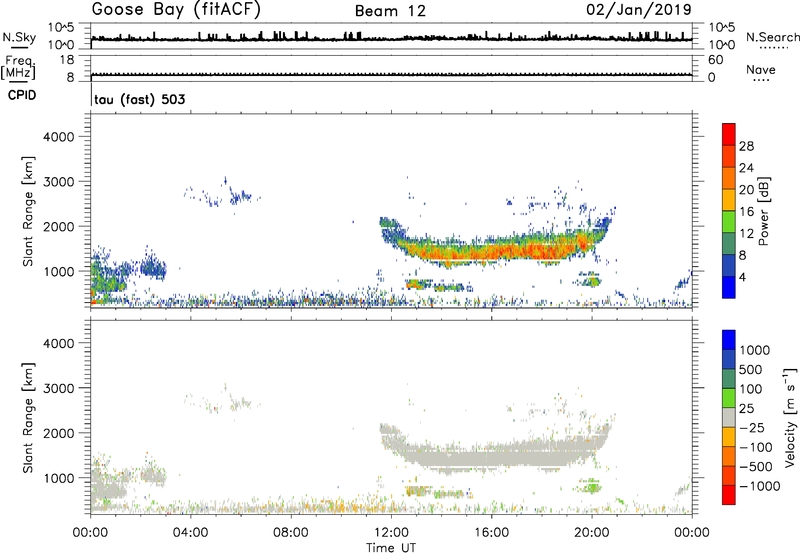The height and width of the screenshot is (554, 800).
Task: Select the 'tau (fast) 503' CPID text
Action: 140,99
